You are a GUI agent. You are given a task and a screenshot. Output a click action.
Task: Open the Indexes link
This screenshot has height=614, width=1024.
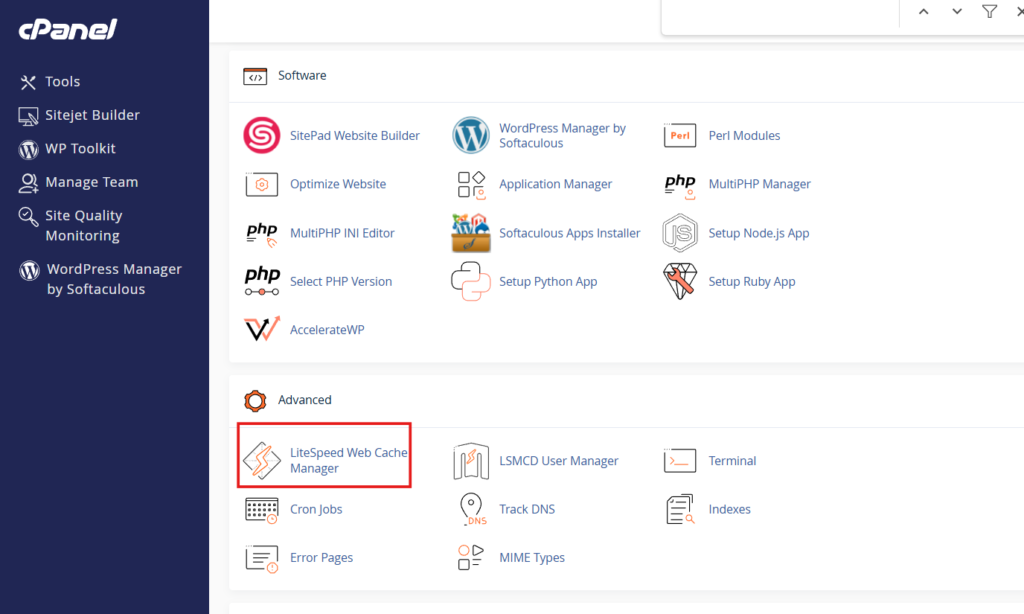point(729,509)
